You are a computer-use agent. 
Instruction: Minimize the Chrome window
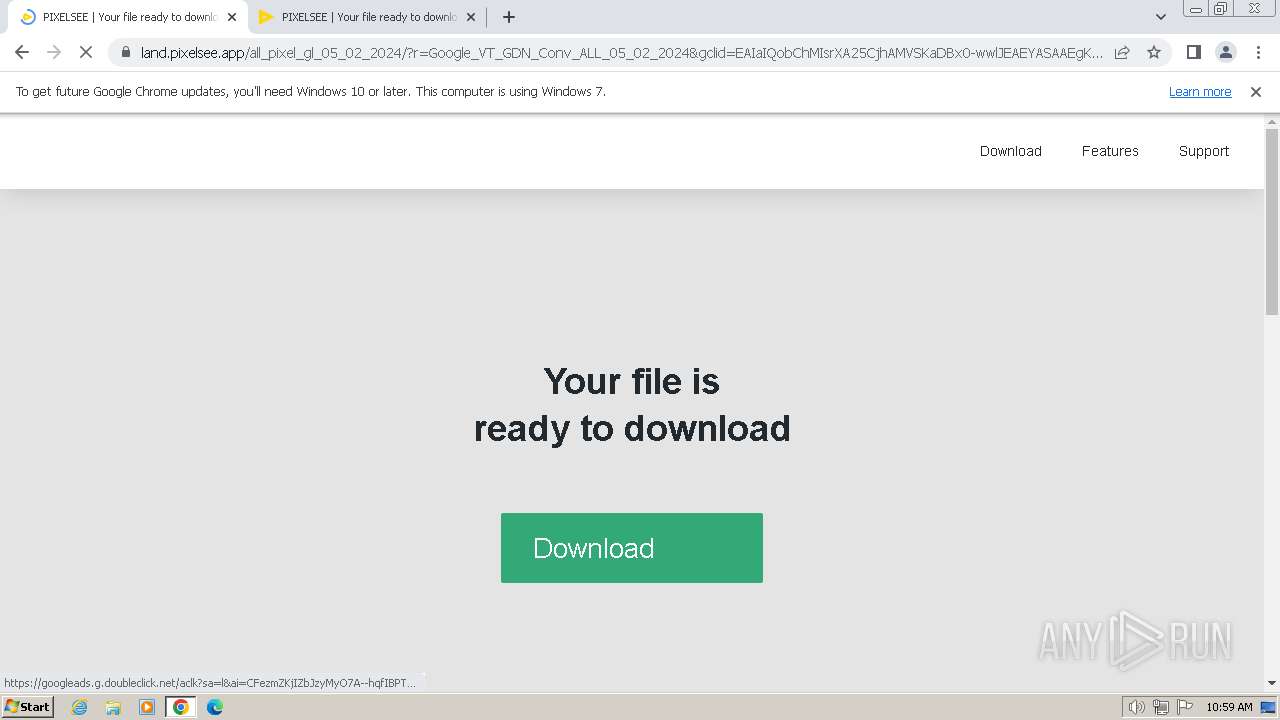coord(1195,9)
